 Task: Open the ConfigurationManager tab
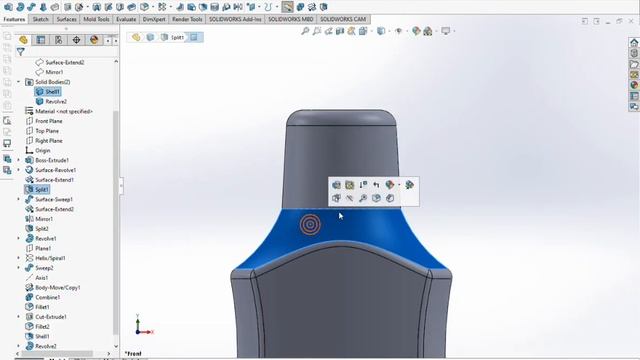pos(58,40)
